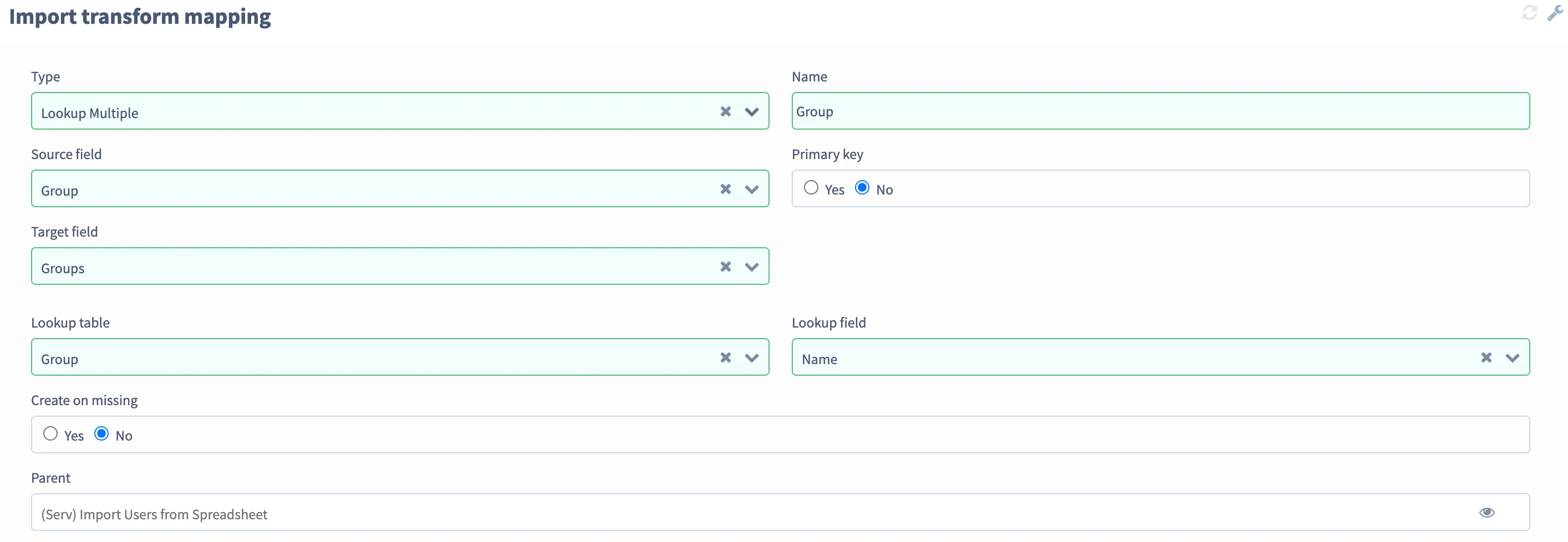Click the Parent field Import Users text

(x=154, y=515)
